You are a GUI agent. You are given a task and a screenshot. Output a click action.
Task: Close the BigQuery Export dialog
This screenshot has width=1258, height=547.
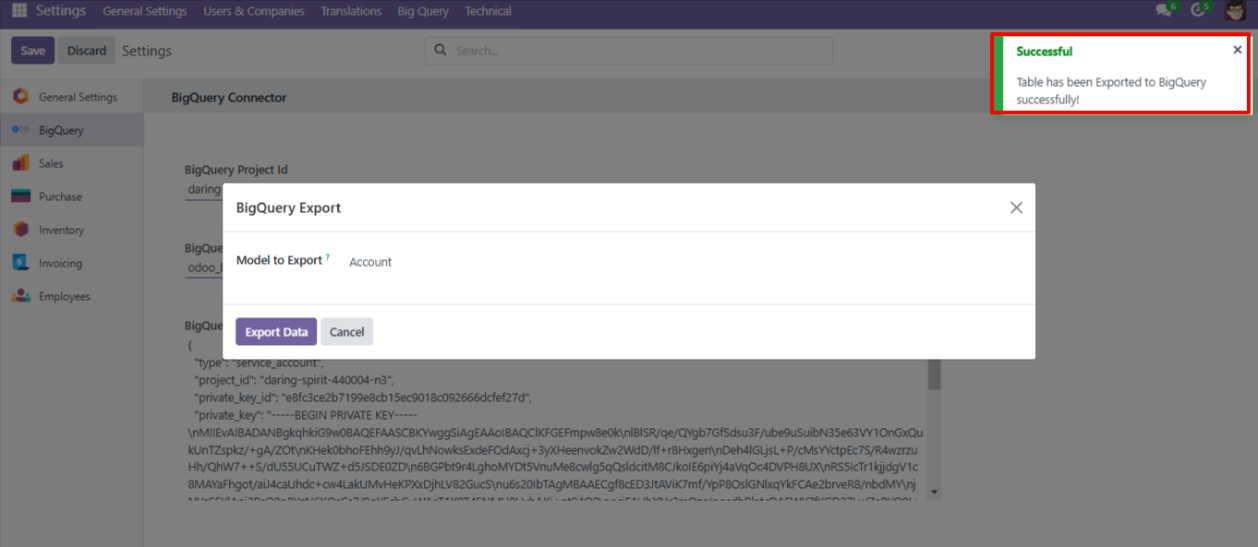pyautogui.click(x=1016, y=208)
